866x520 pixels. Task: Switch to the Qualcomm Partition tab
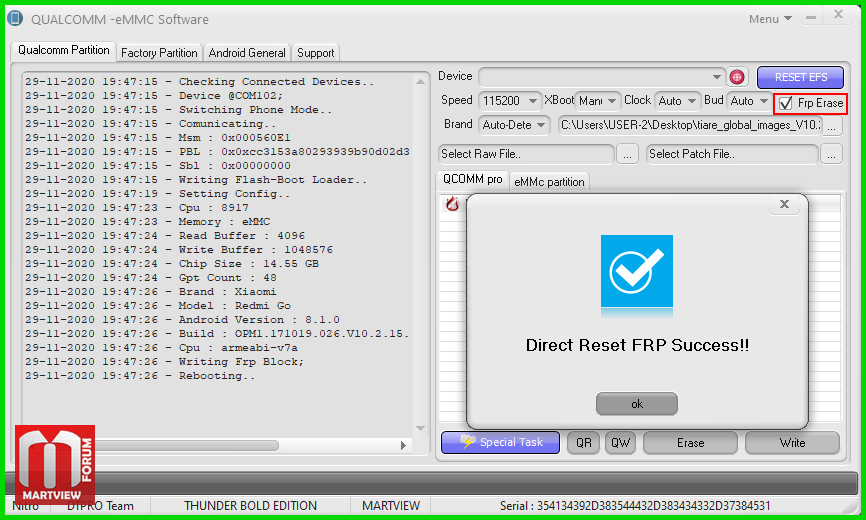tap(64, 50)
